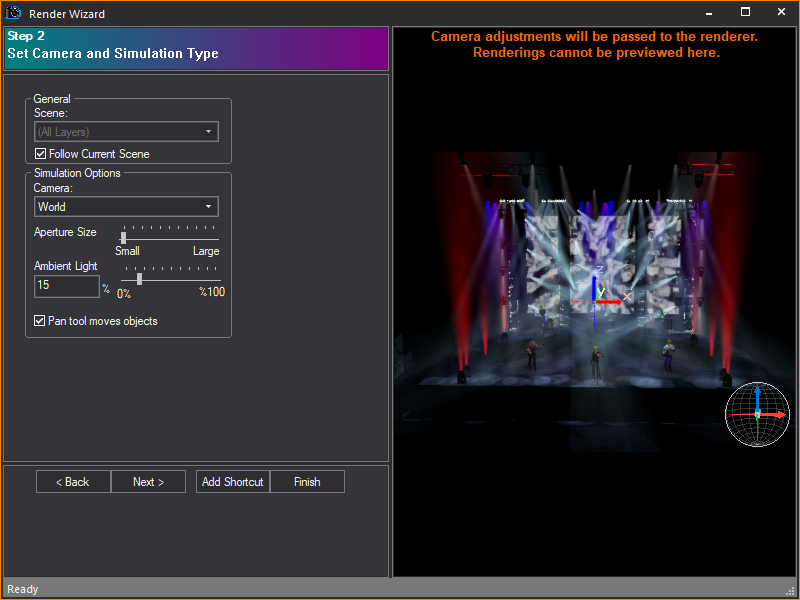Click the red horizontal translate arrow on stage

click(608, 301)
